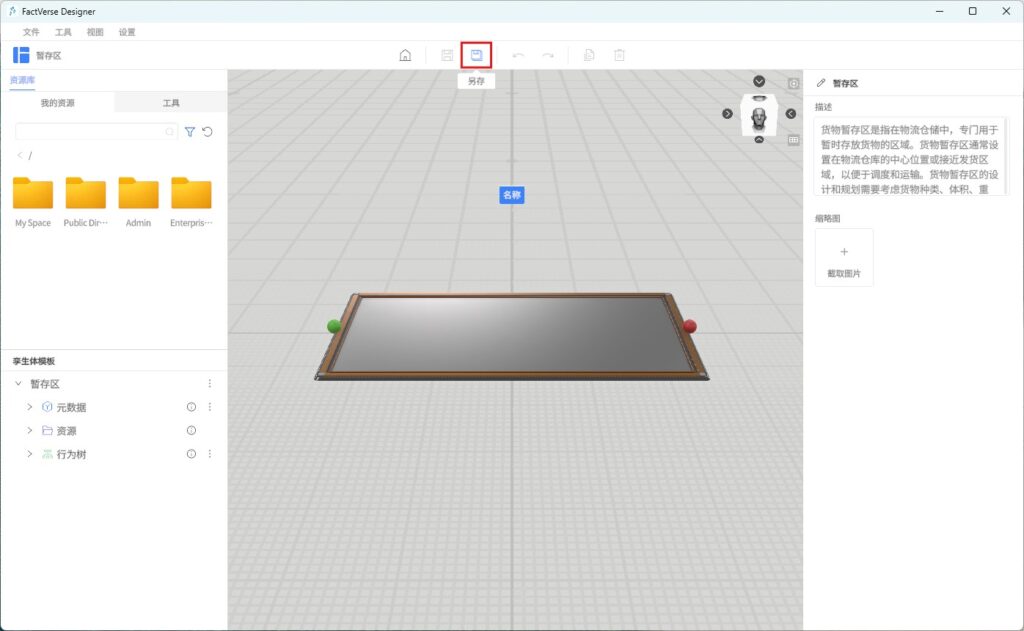Image resolution: width=1024 pixels, height=631 pixels.
Task: Collapse the 暂存区 root tree node
Action: tap(18, 384)
